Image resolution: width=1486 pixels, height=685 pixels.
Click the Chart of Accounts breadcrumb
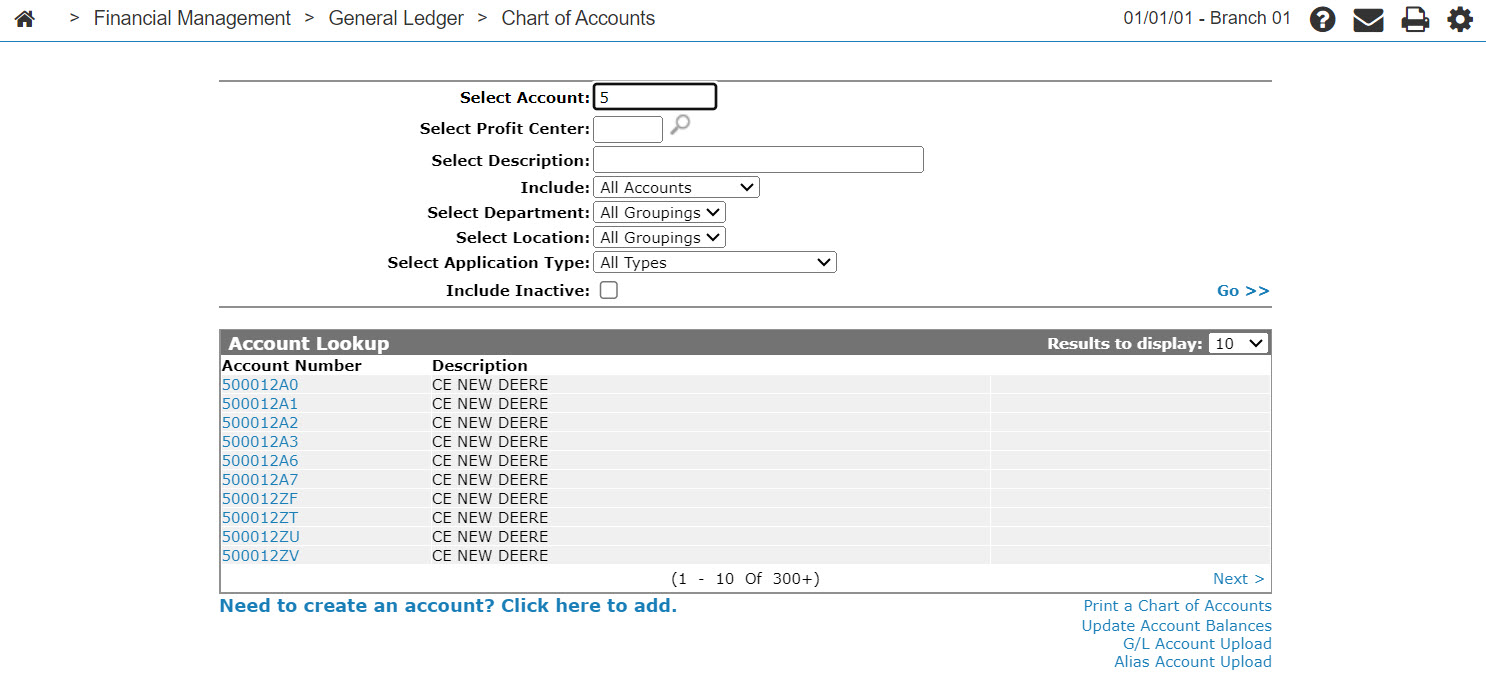(578, 18)
